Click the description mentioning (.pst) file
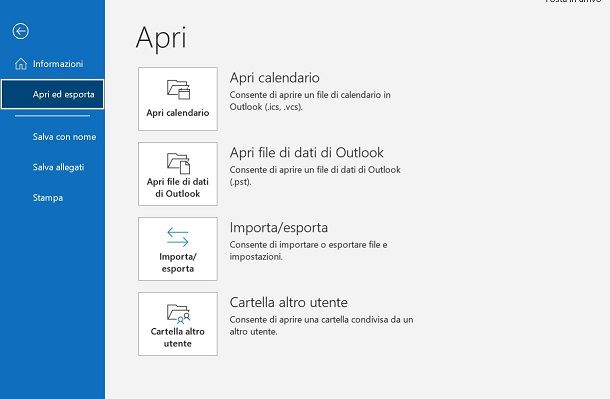 click(x=315, y=176)
